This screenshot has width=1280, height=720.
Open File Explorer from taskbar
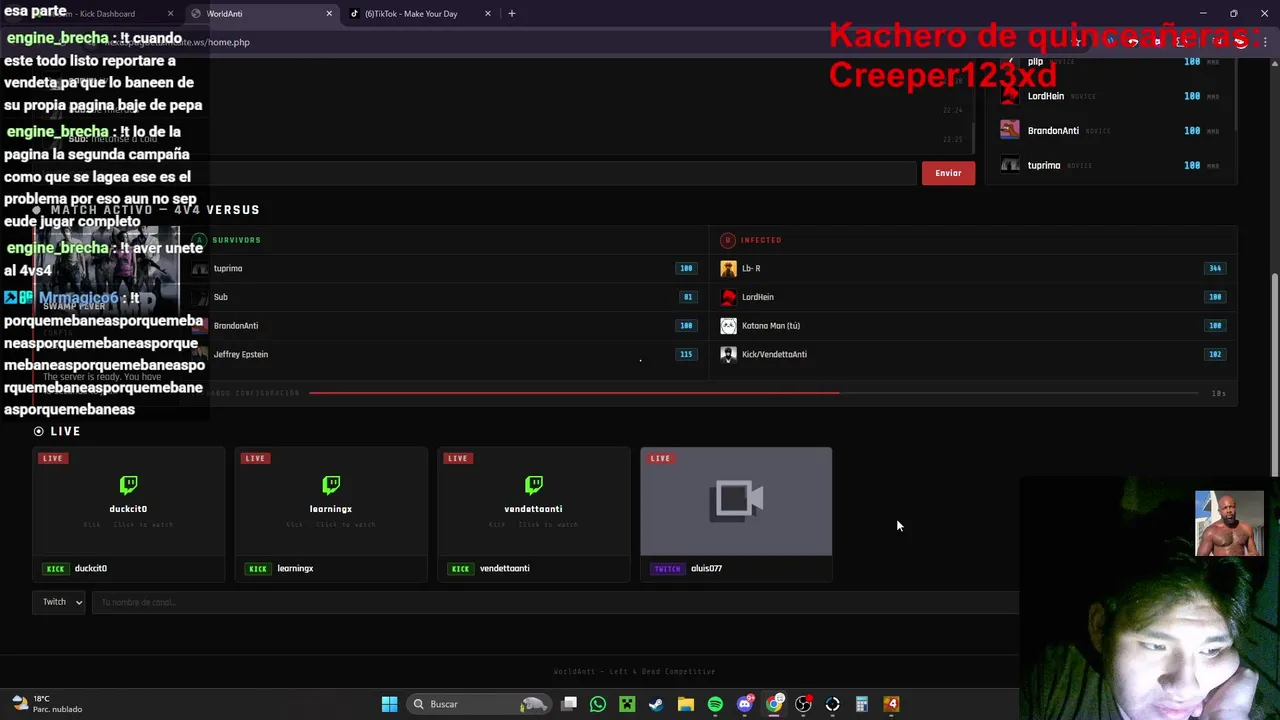point(686,704)
